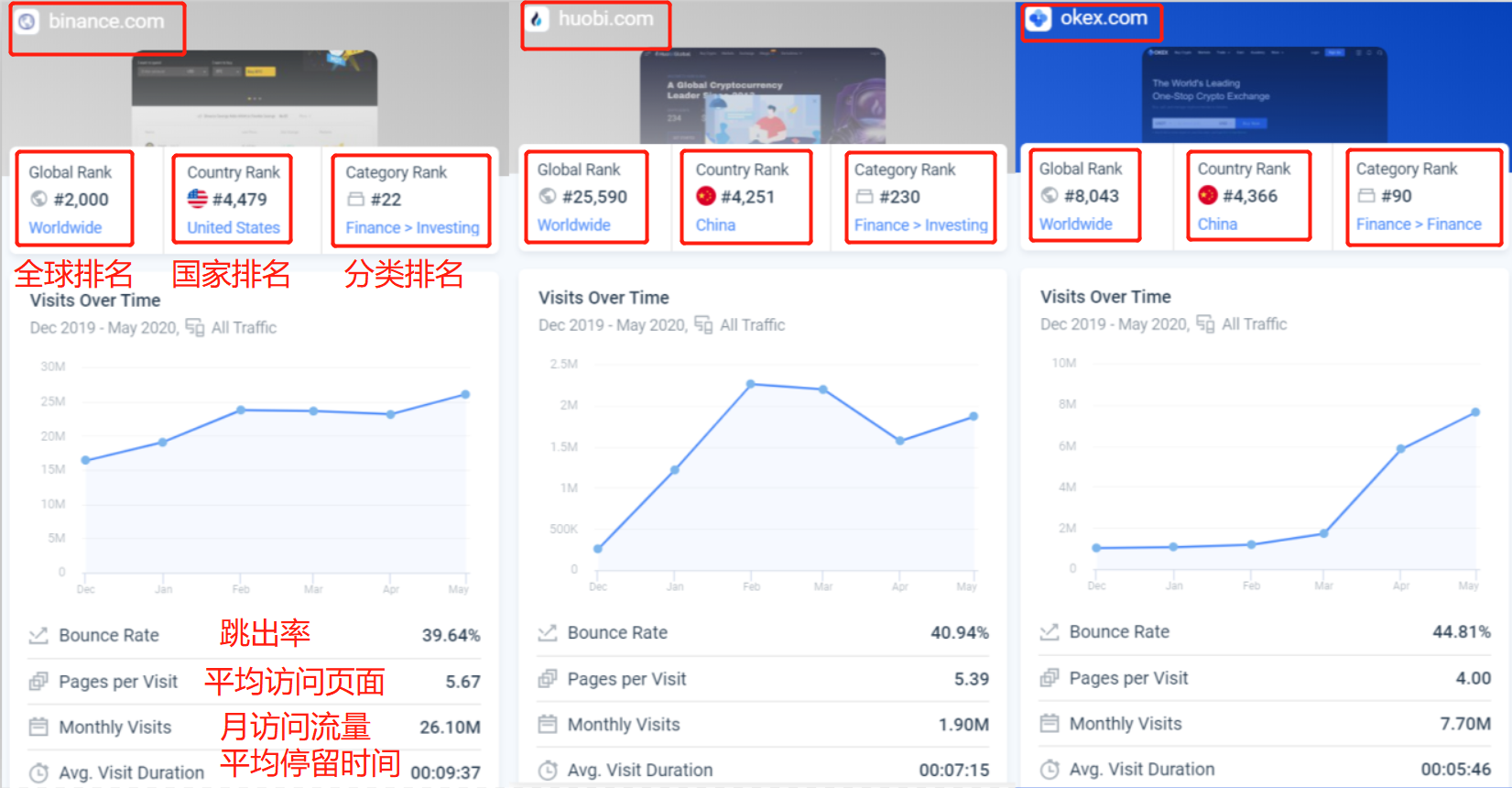Click the Apr data point on OKEx chart

pyautogui.click(x=1400, y=449)
